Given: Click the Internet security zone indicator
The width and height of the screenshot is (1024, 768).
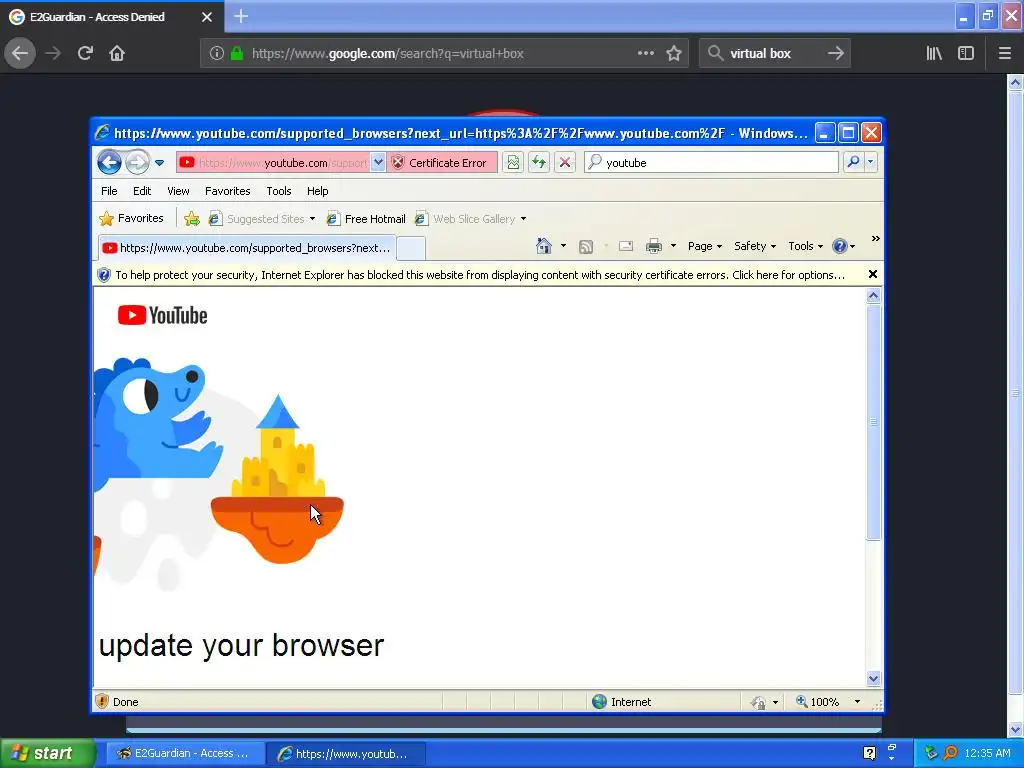Looking at the screenshot, I should pos(622,702).
